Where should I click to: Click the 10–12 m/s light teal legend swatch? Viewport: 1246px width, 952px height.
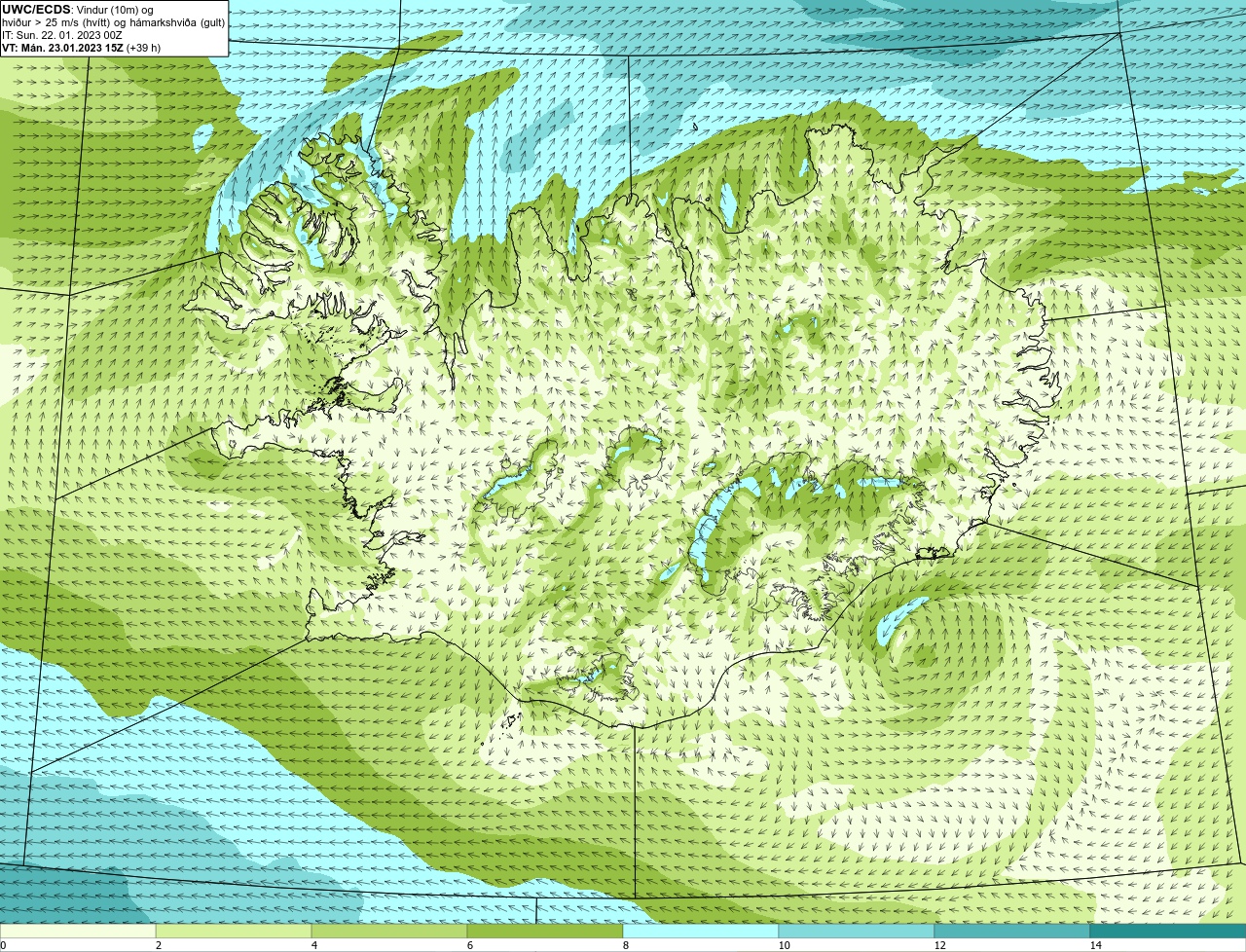tap(857, 931)
